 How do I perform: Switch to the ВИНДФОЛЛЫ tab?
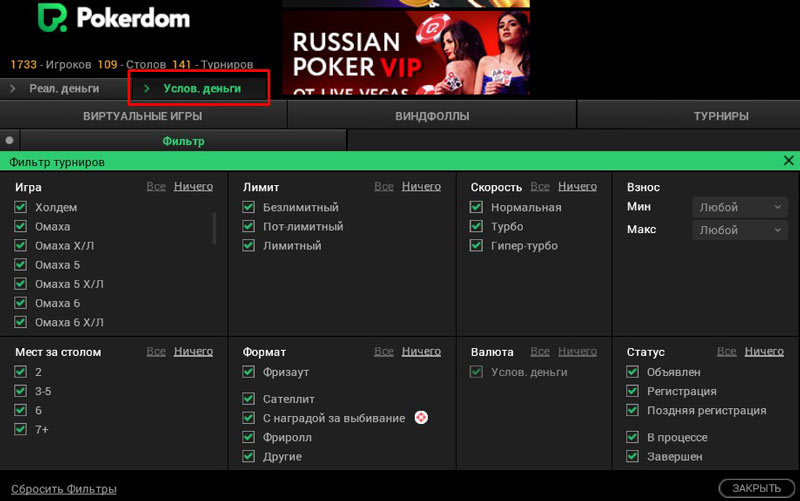[x=432, y=116]
